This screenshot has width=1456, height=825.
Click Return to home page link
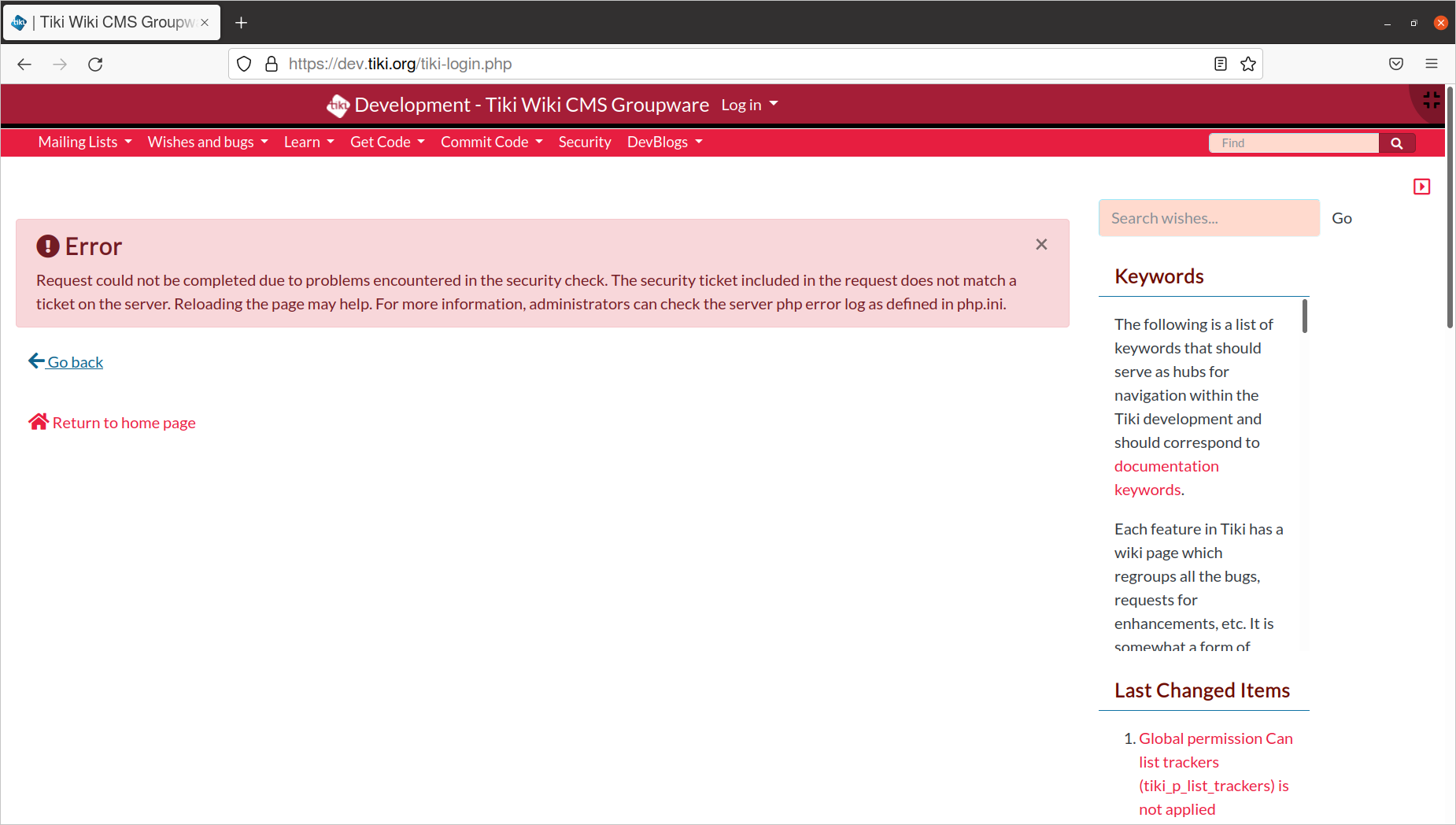(x=112, y=423)
